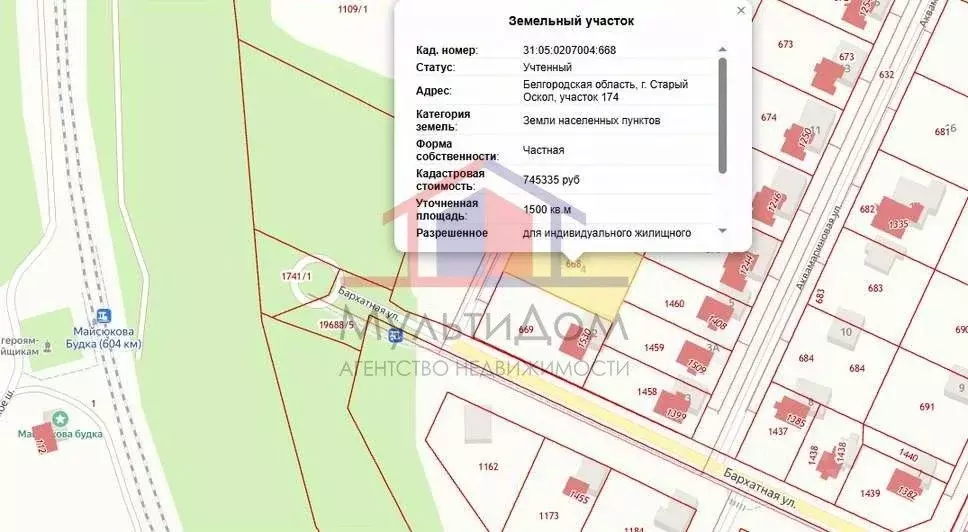Screen dimensions: 968x532
Task: Select parcel 669 on the map
Action: click(526, 330)
